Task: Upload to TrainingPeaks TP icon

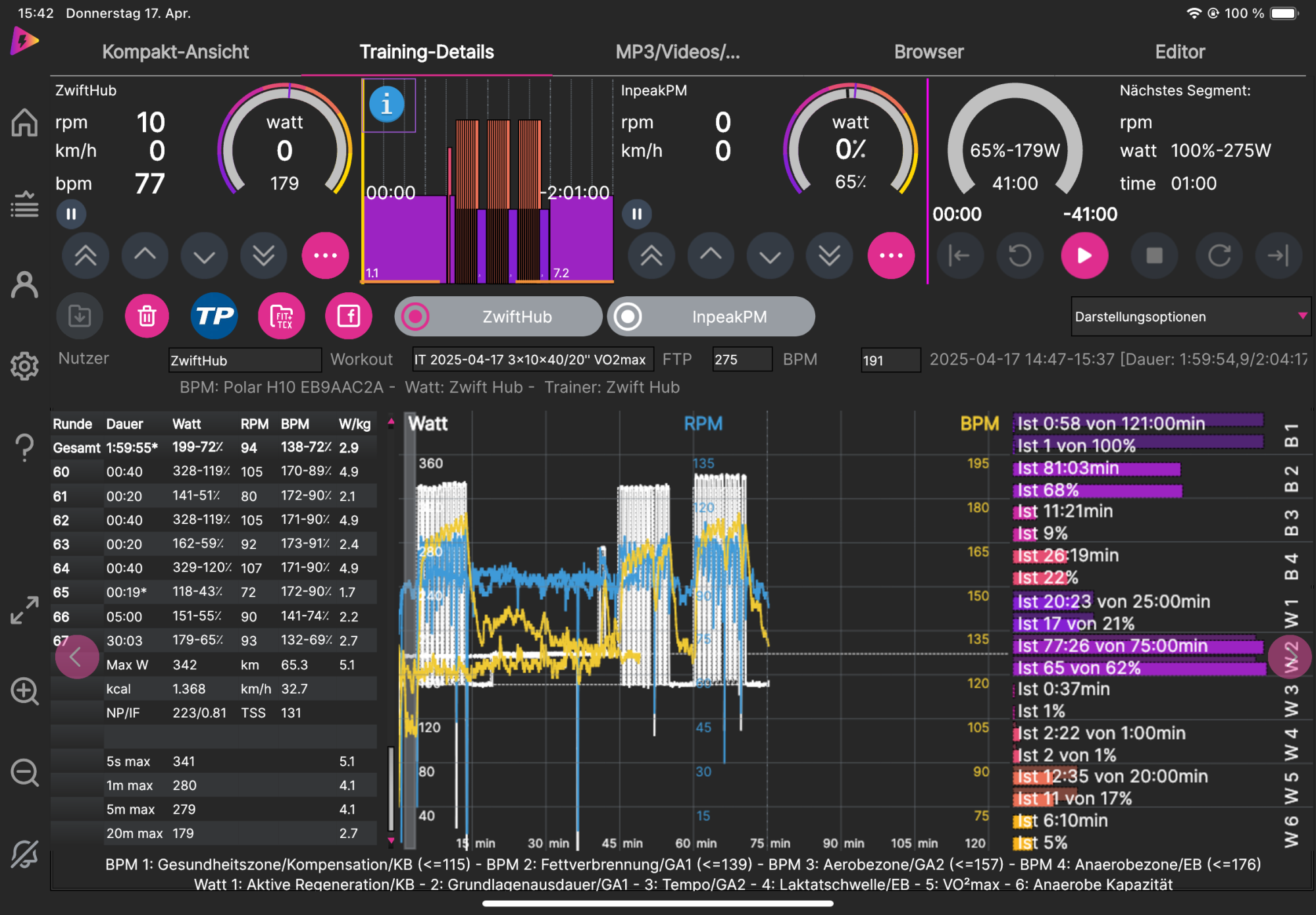Action: click(x=214, y=316)
